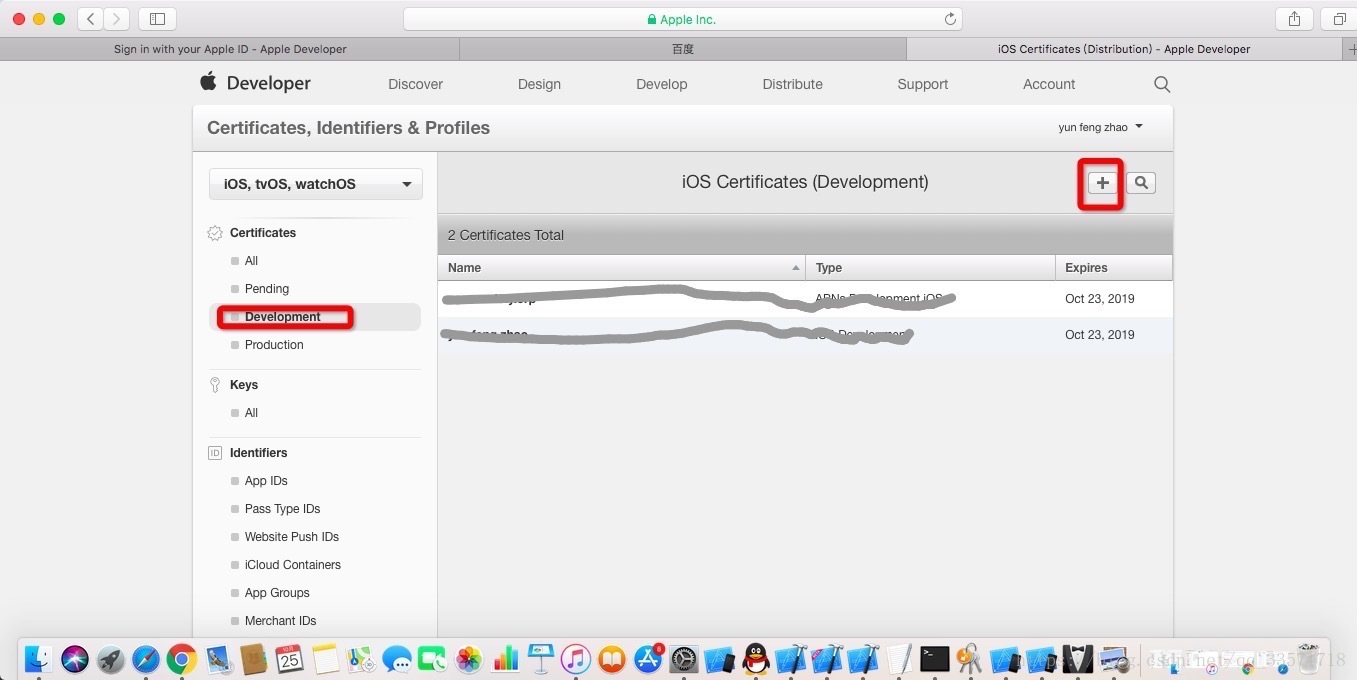Open QQ penguin icon in Dock
1357x680 pixels.
coord(756,658)
